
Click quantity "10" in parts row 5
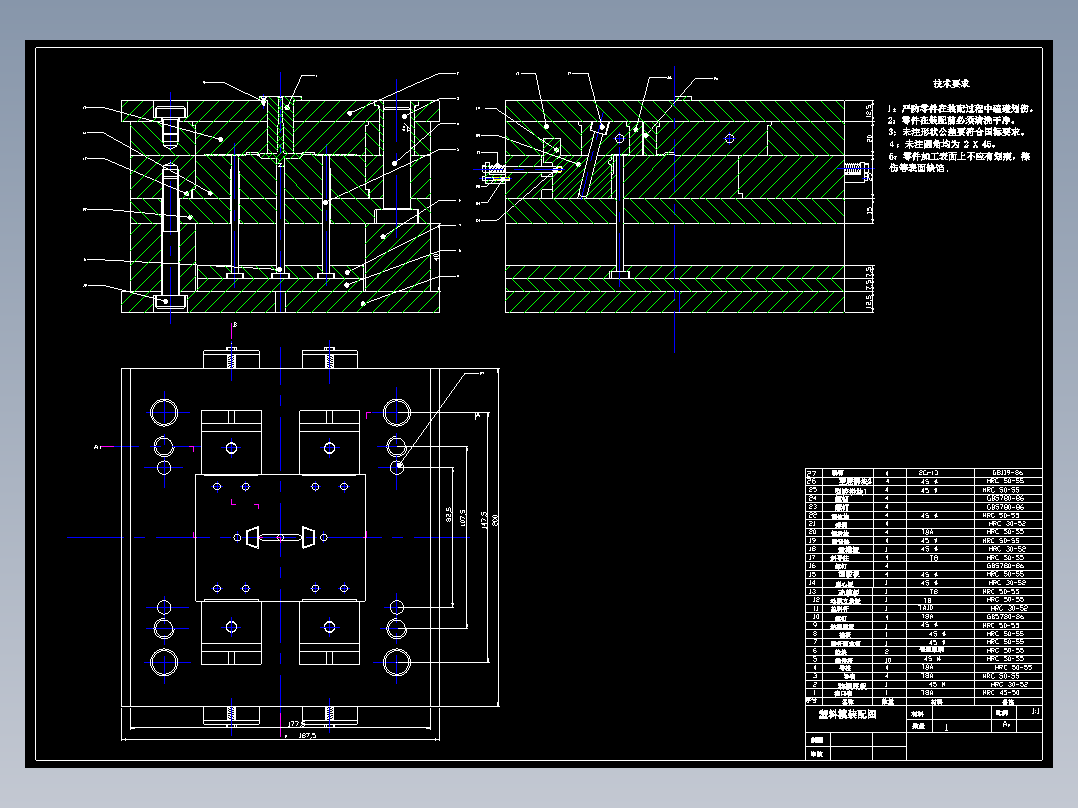[888, 660]
